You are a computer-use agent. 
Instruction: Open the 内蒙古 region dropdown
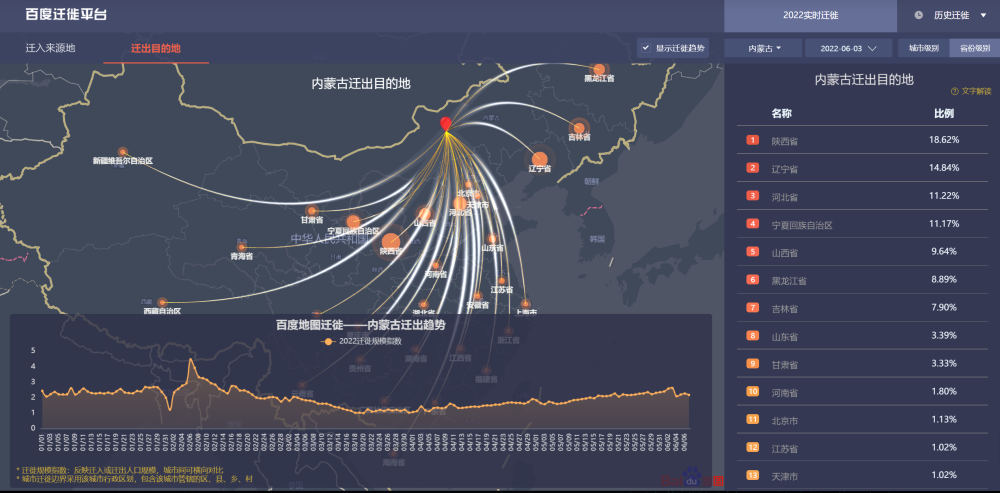(764, 48)
